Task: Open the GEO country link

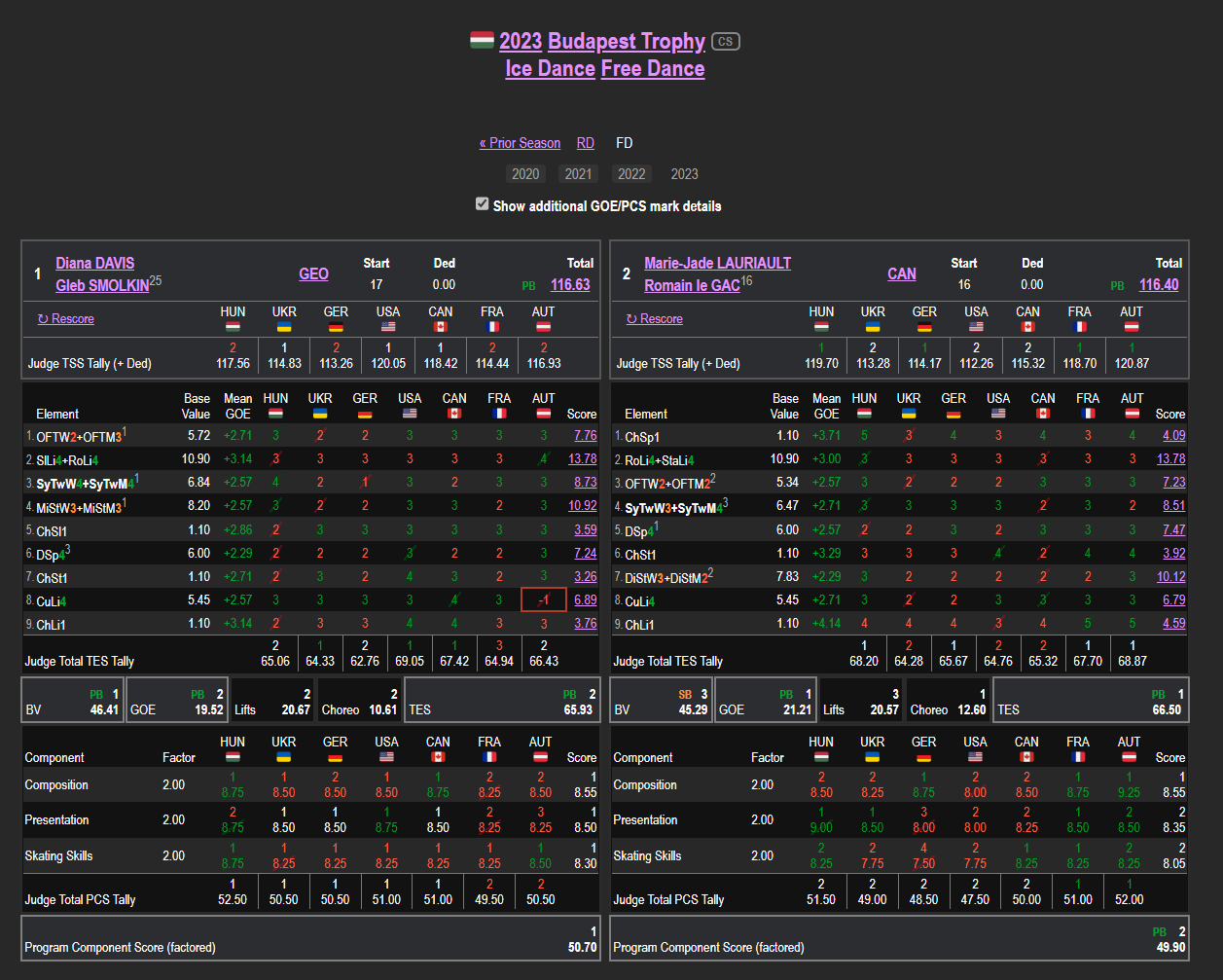Action: tap(313, 273)
